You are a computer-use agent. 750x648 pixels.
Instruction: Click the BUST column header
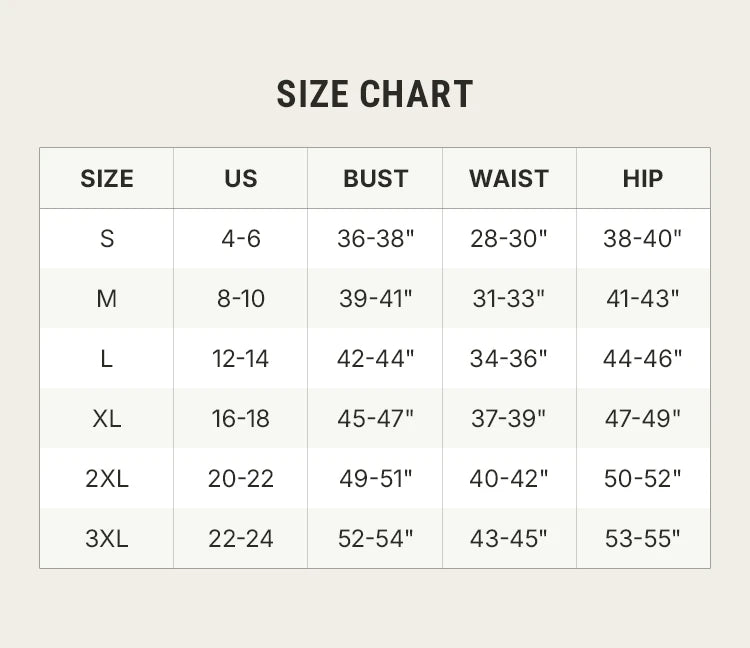(x=375, y=179)
